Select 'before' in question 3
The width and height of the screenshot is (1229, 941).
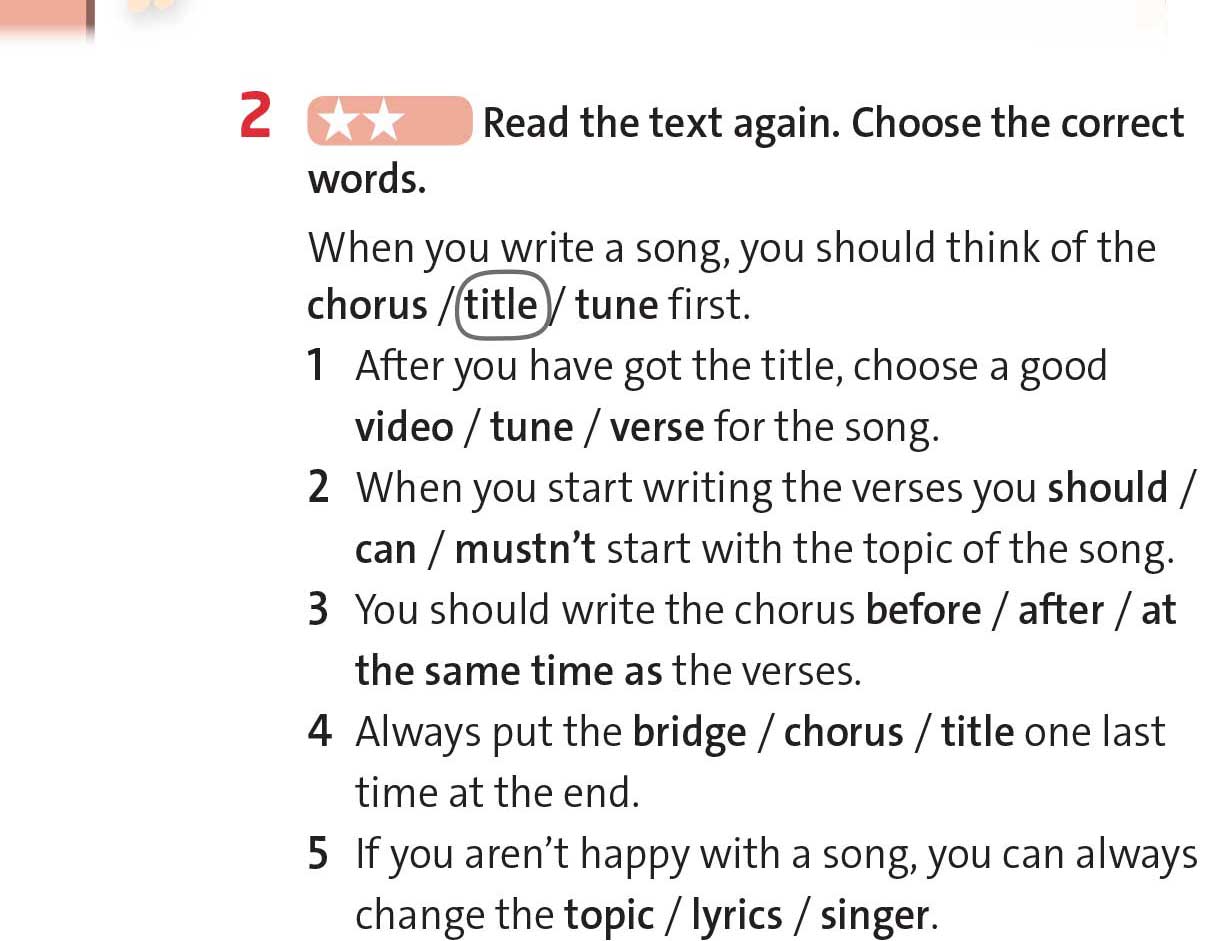923,610
